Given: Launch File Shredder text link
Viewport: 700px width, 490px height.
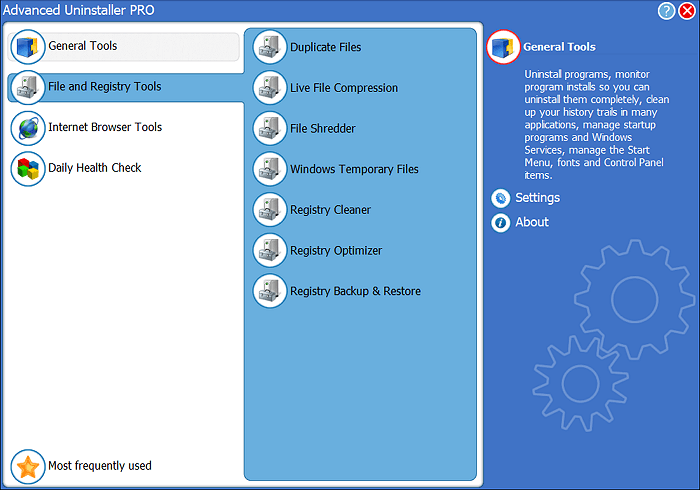Looking at the screenshot, I should 323,129.
